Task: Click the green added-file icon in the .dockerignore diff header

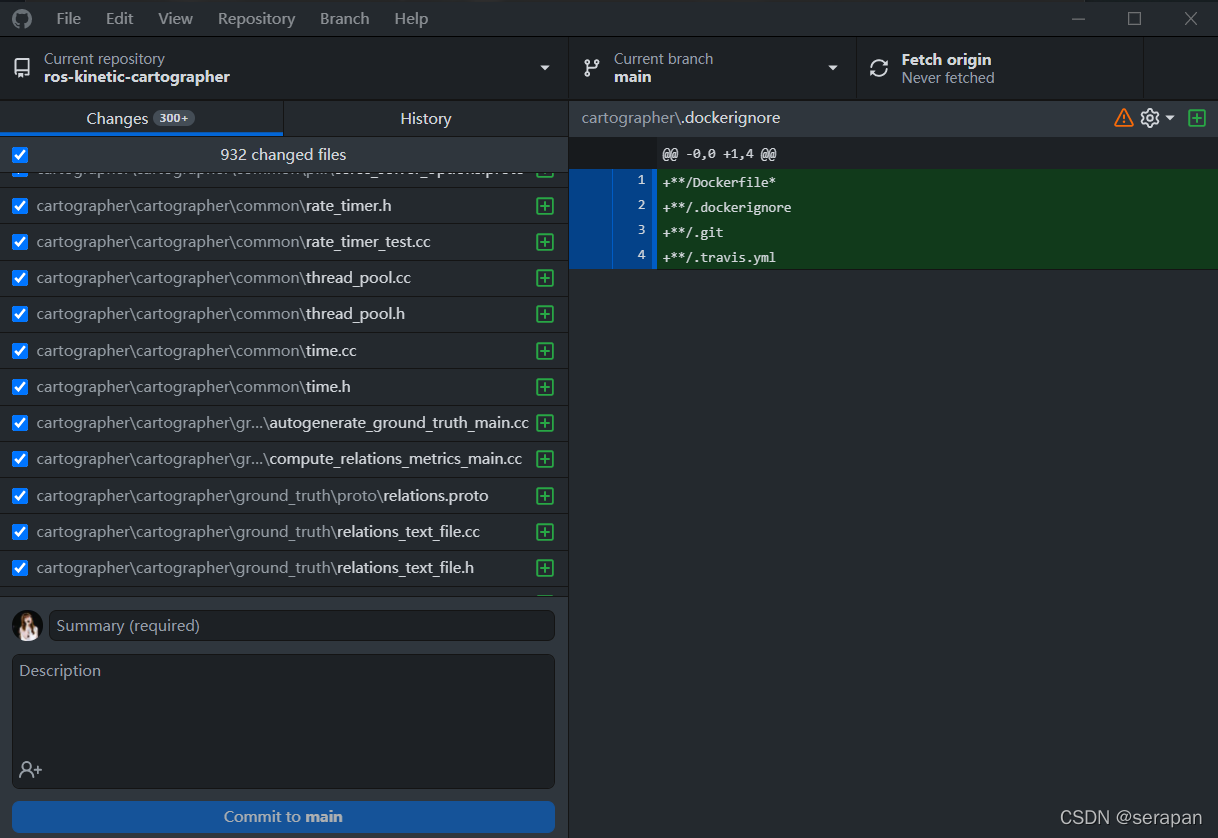Action: point(1197,118)
